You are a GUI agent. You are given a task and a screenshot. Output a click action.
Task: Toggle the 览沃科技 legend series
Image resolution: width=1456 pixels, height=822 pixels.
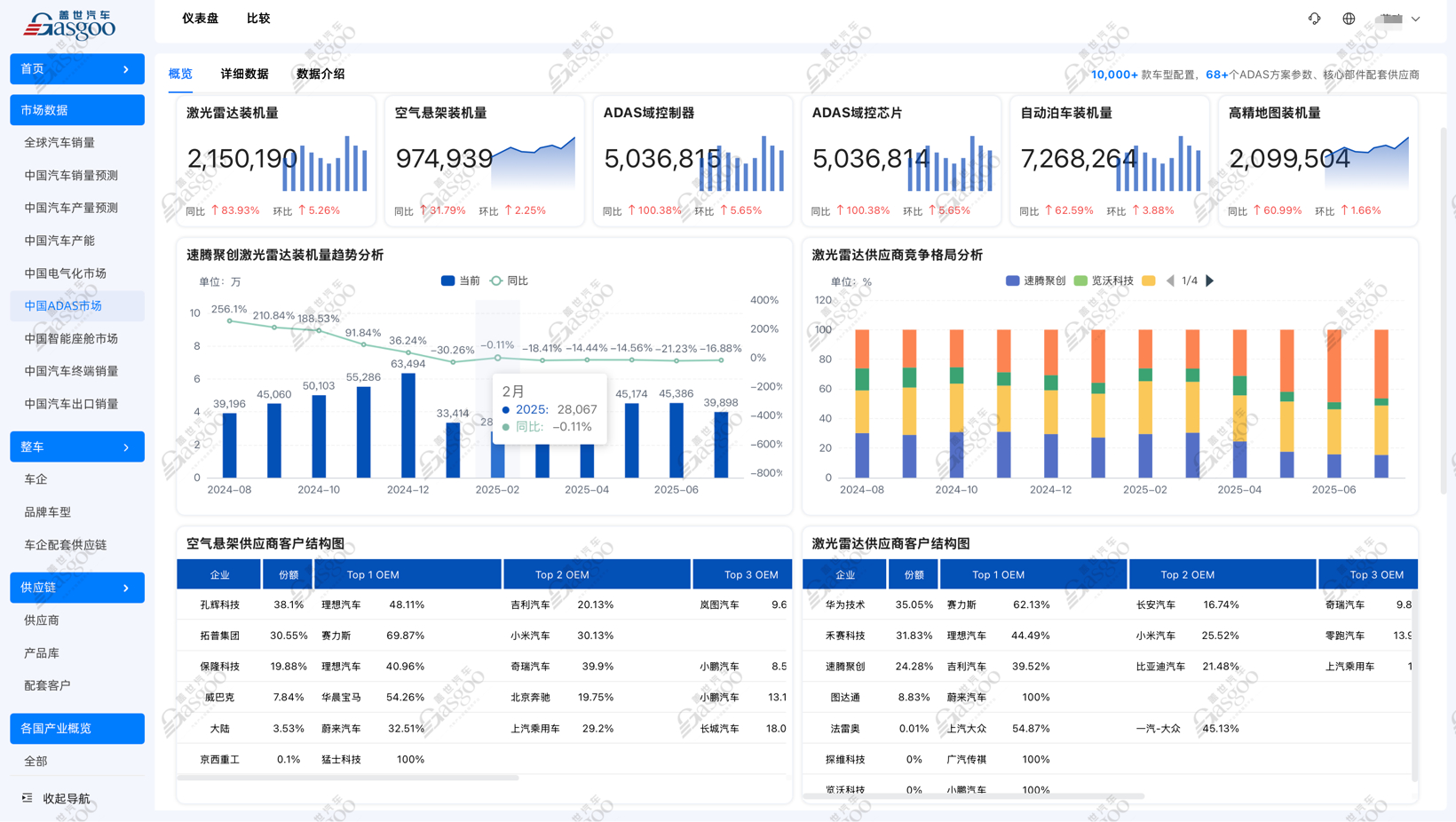[x=1104, y=281]
